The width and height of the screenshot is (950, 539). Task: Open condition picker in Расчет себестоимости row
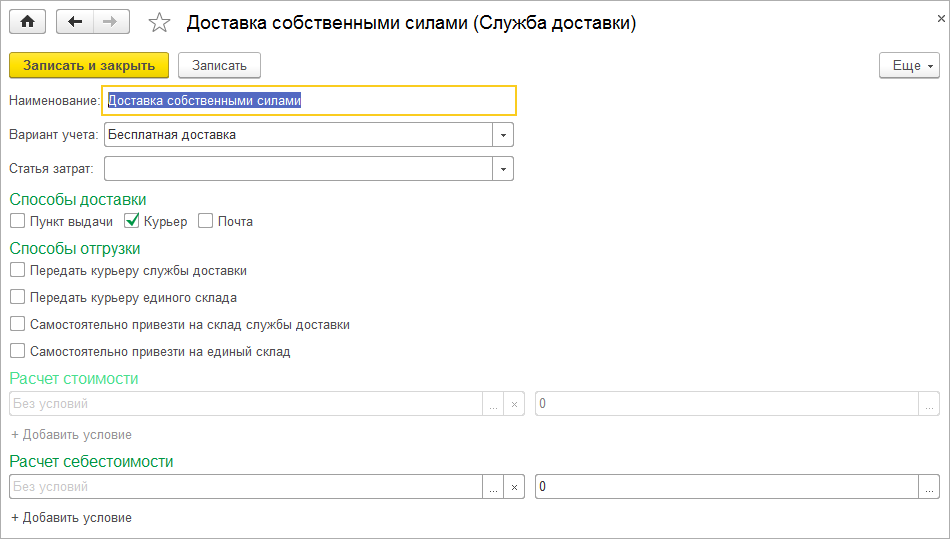click(x=492, y=487)
